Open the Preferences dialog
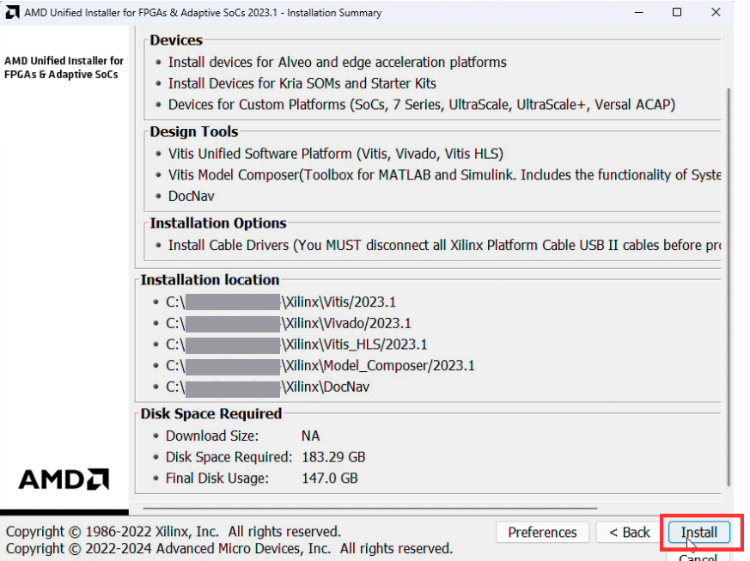750x561 pixels. (542, 532)
